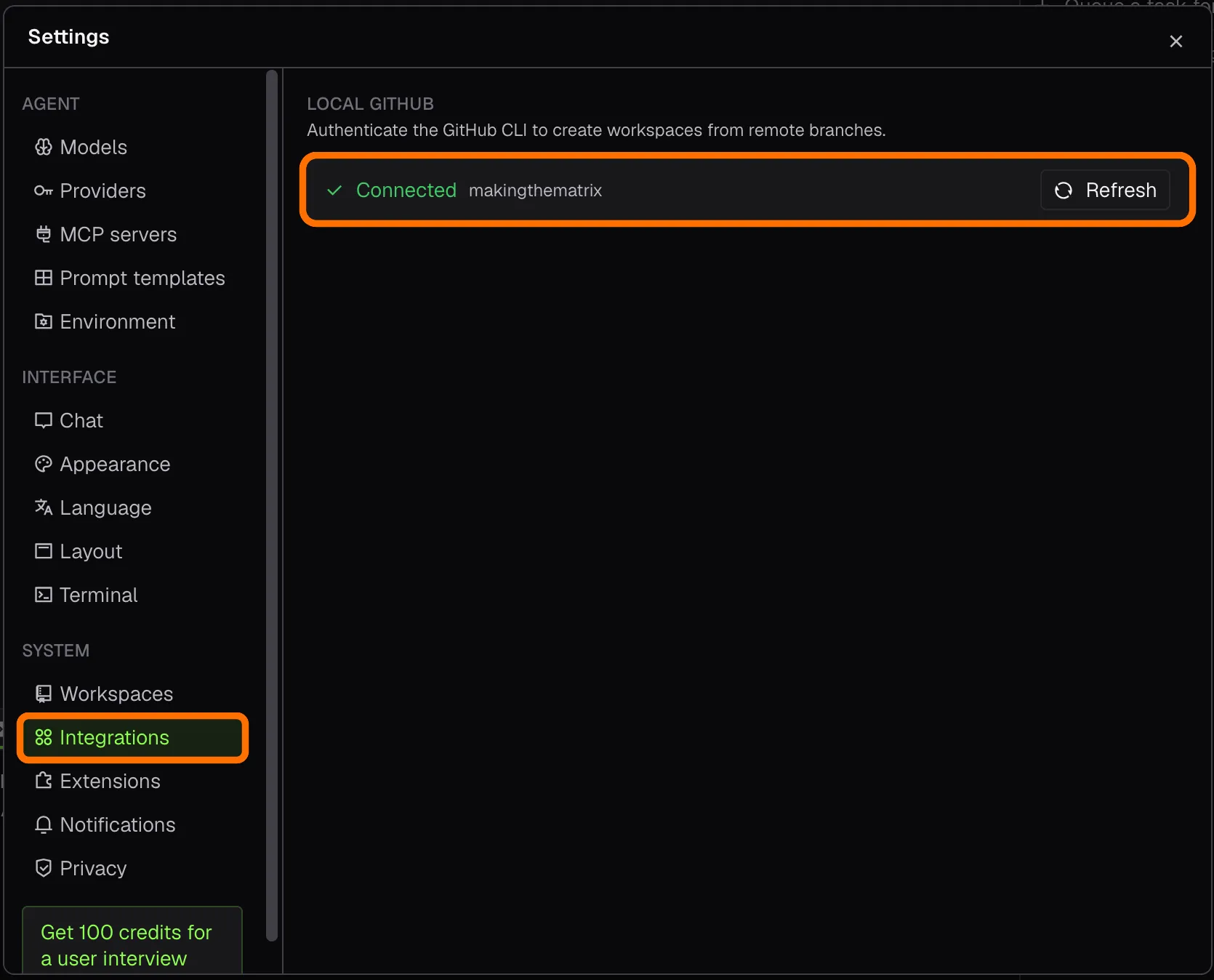Screen dimensions: 1214x980
Task: Click the Authenticate the GitHub CLI description
Action: click(x=596, y=130)
